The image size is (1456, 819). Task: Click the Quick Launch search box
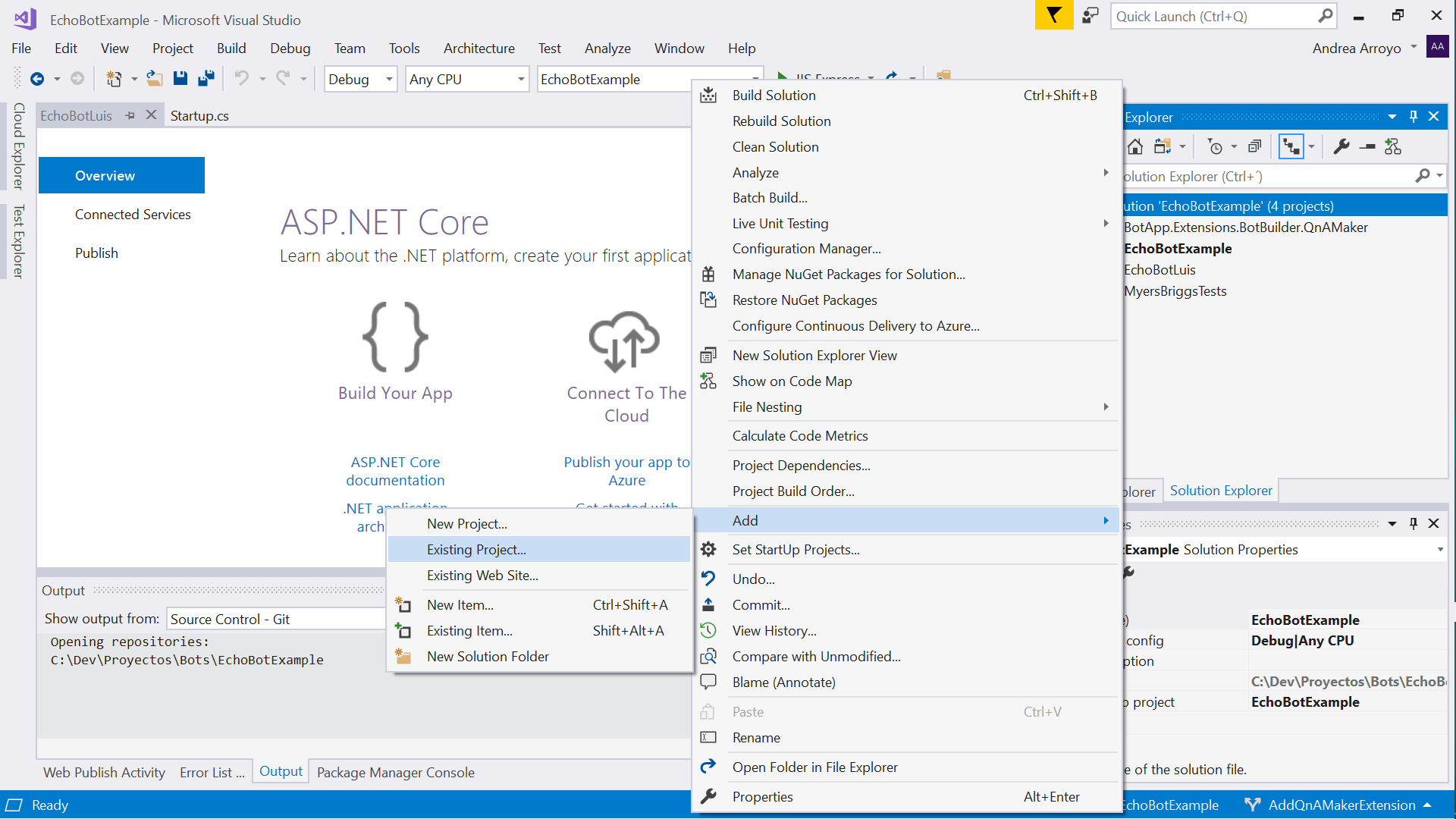pyautogui.click(x=1224, y=16)
